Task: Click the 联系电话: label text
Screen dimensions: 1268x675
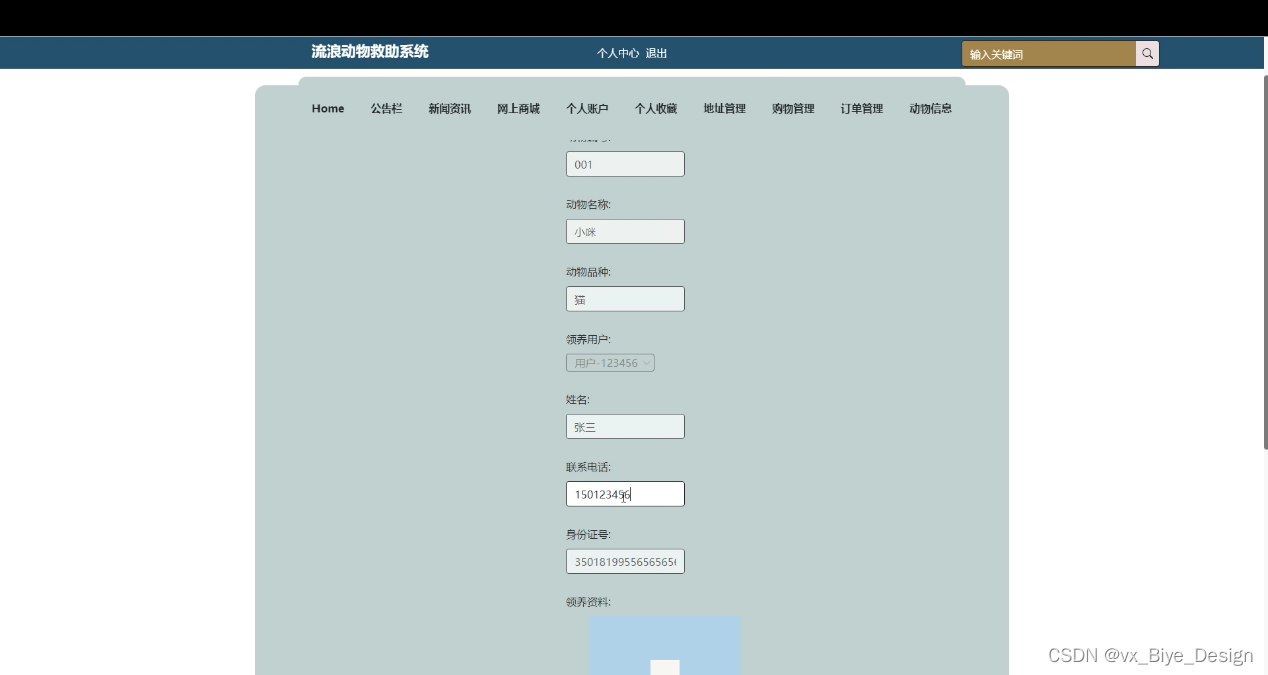Action: 588,467
